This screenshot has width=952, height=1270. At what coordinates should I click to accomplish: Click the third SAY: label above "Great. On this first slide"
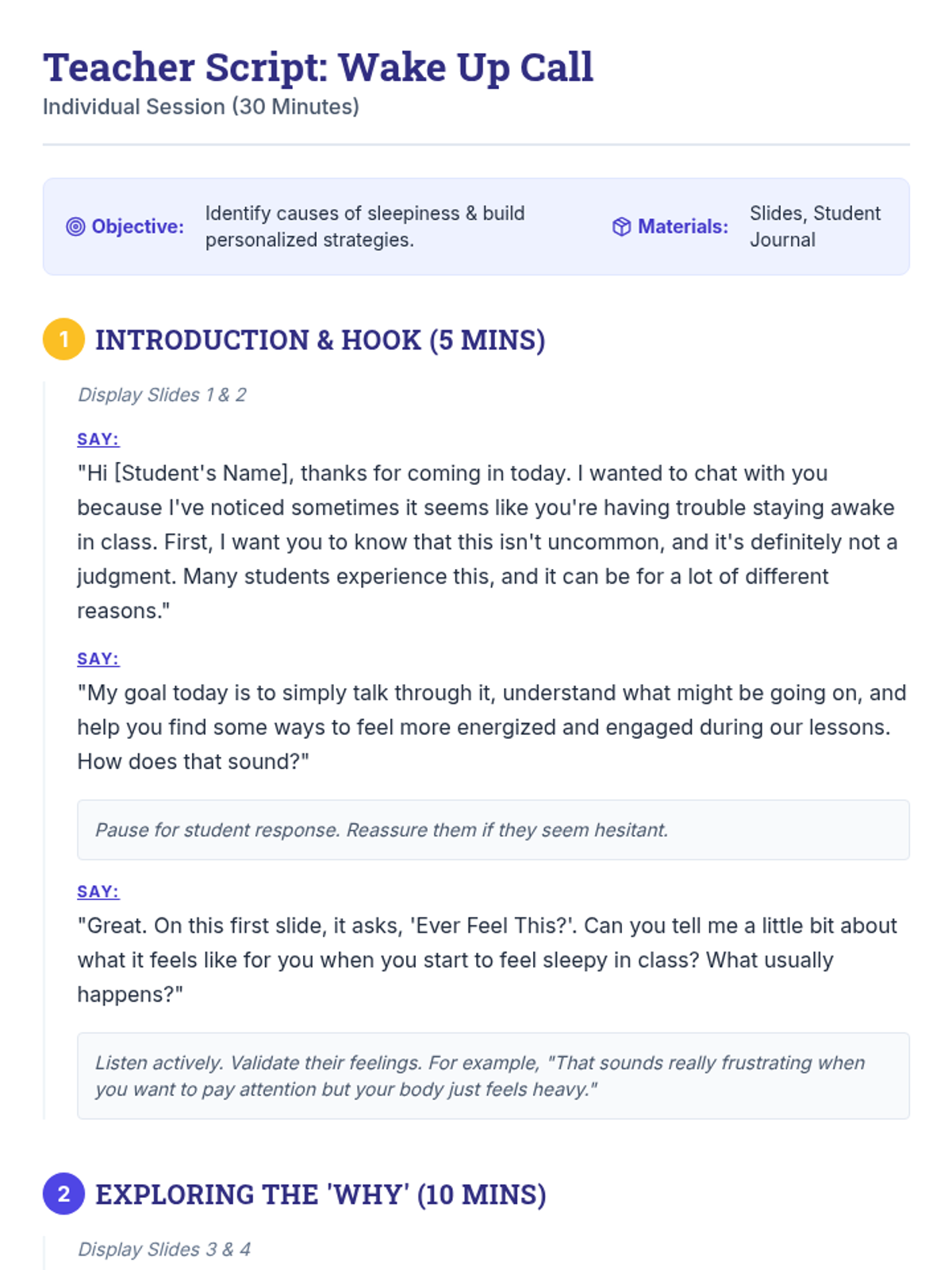98,891
